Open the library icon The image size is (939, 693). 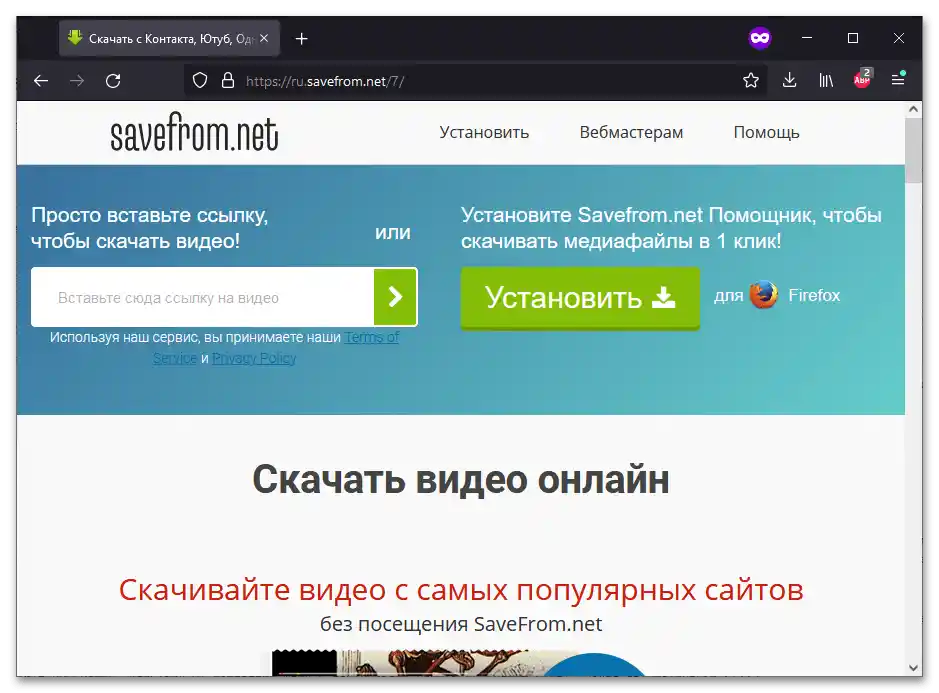826,80
